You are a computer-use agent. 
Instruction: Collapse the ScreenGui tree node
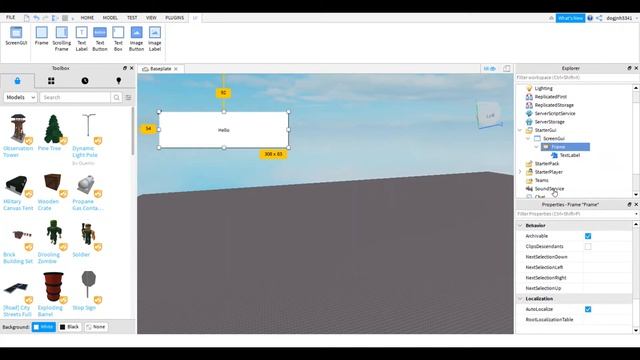[x=528, y=138]
